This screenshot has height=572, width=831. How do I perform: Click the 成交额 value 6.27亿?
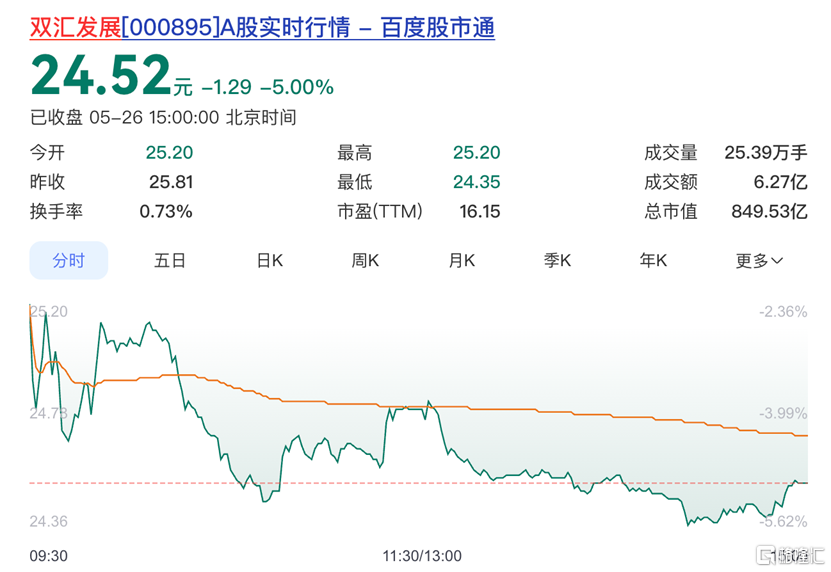point(781,182)
